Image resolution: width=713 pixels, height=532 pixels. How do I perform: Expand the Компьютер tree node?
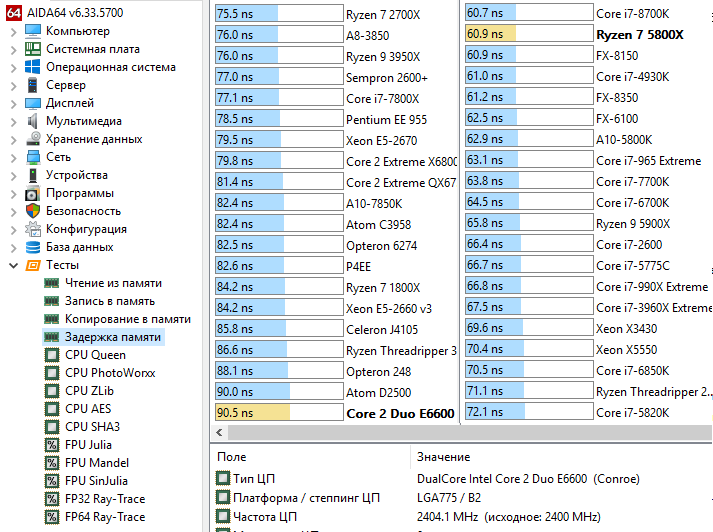(13, 31)
